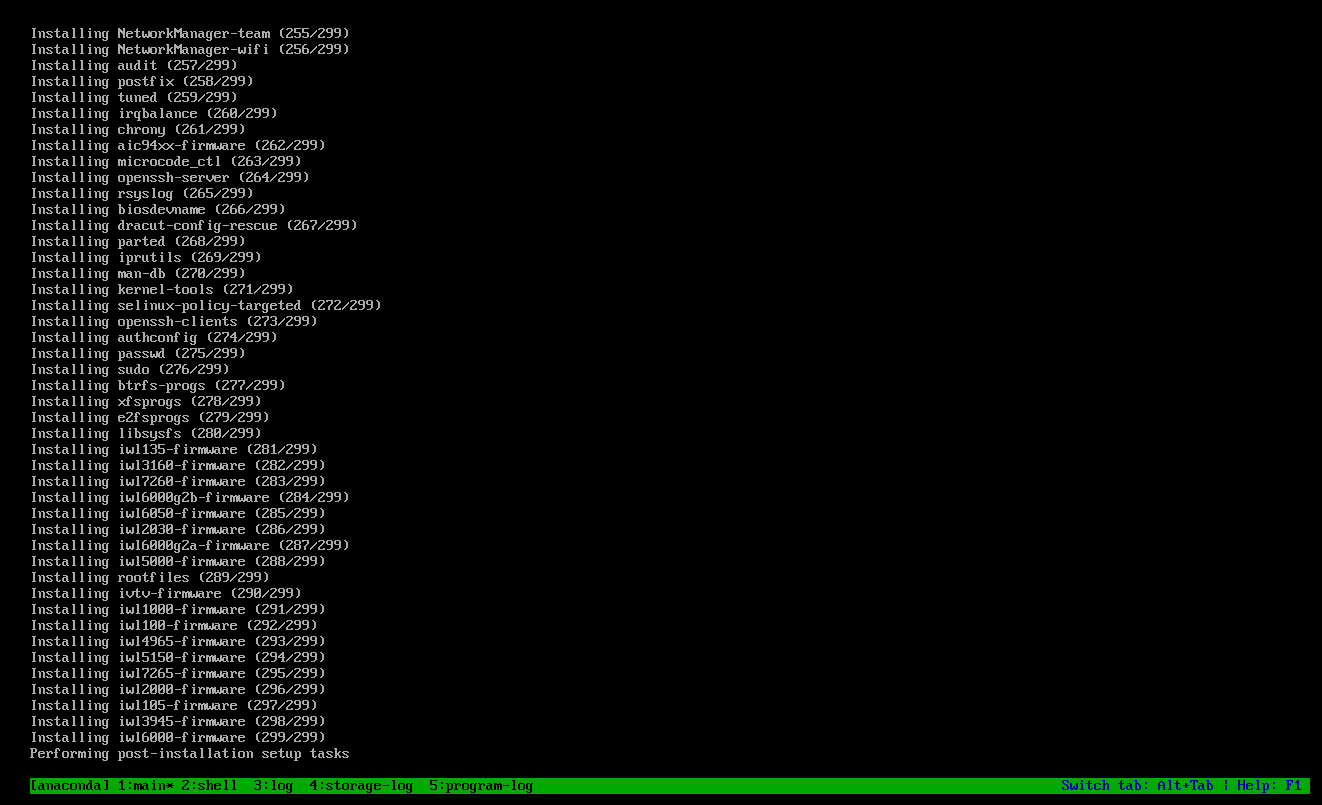Select the 'Performing post-installation setup tasks' line

(x=190, y=754)
